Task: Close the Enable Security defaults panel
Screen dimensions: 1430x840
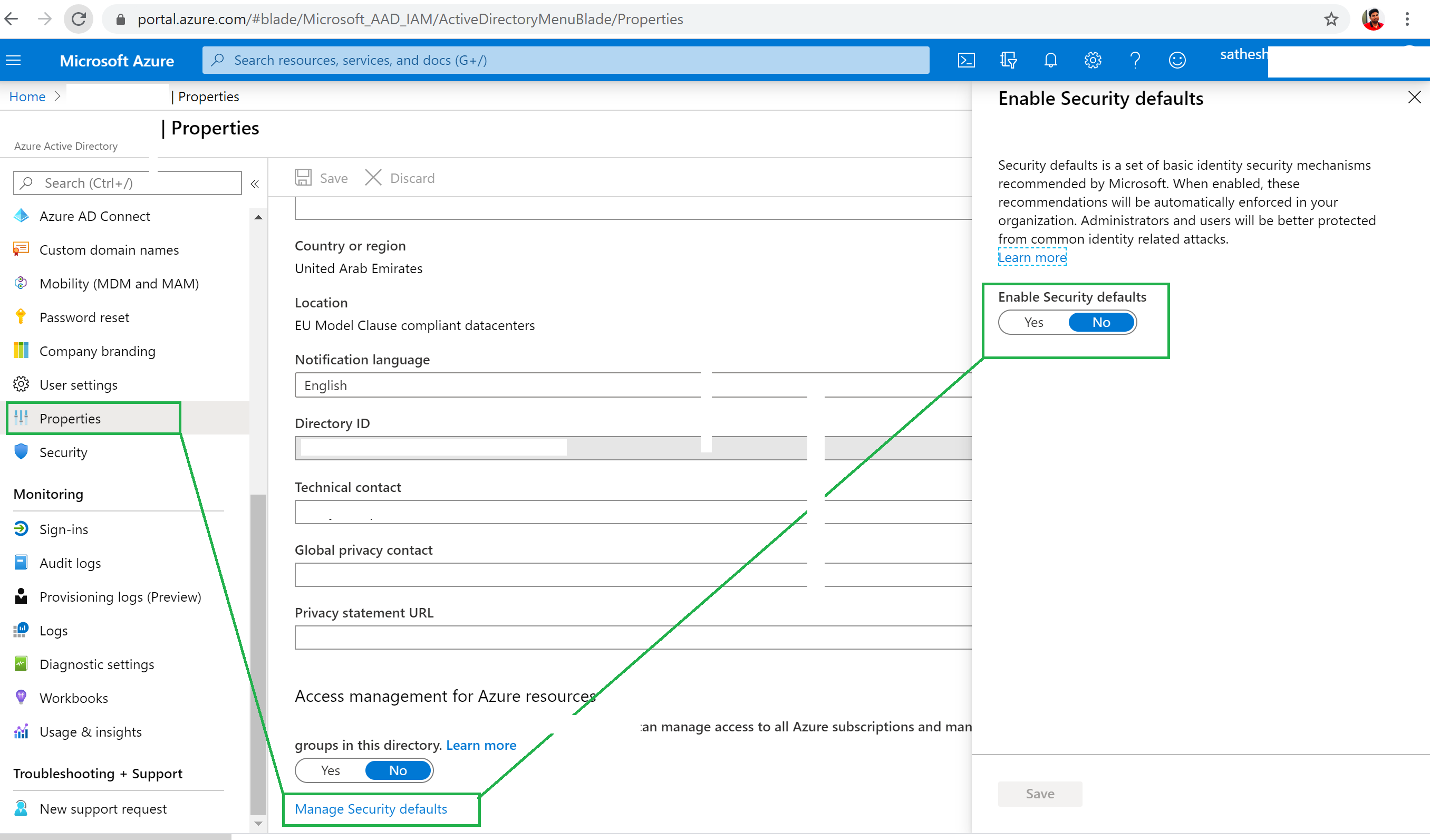Action: click(x=1414, y=98)
